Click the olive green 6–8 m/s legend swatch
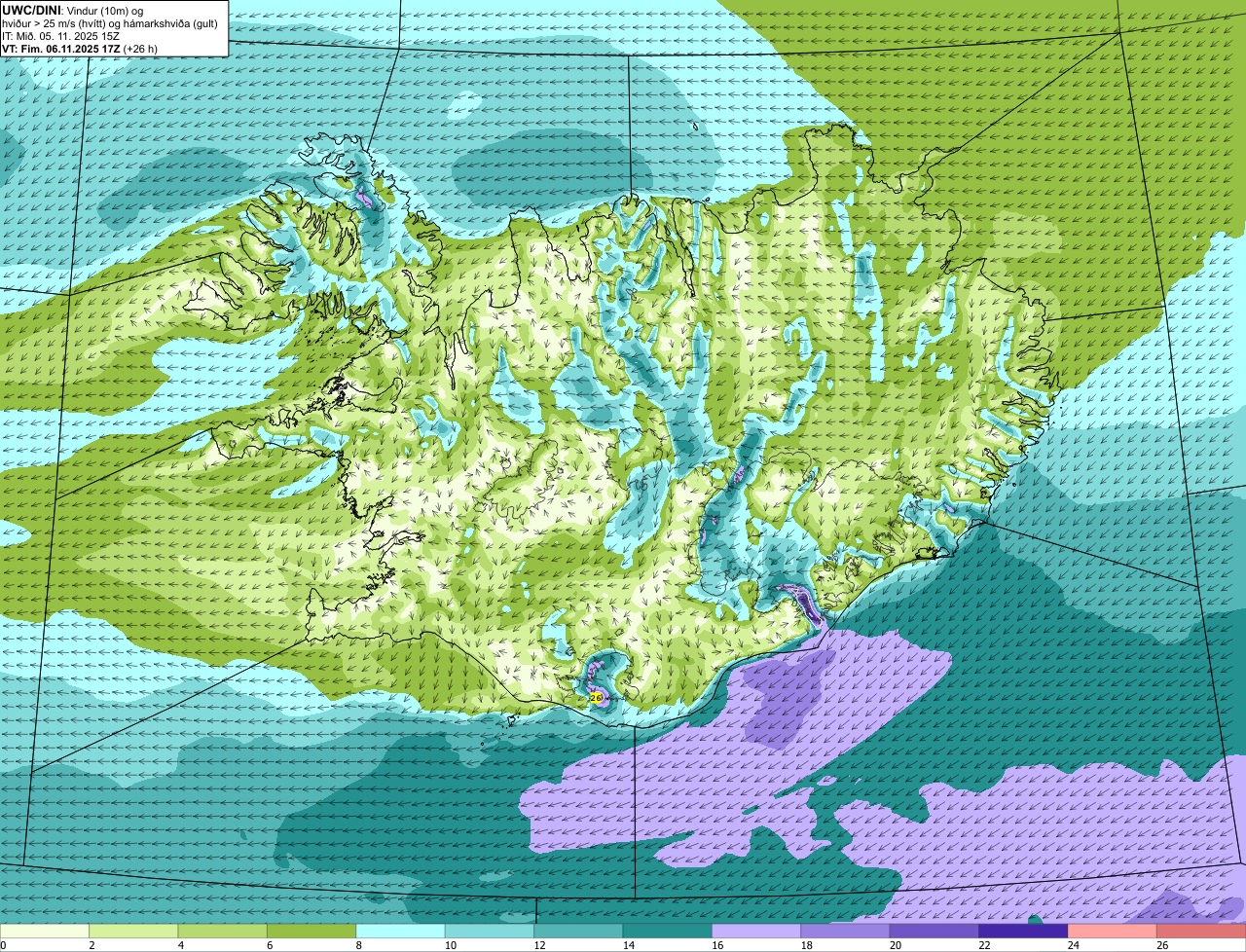Screen dimensions: 1246x952 tap(311, 932)
